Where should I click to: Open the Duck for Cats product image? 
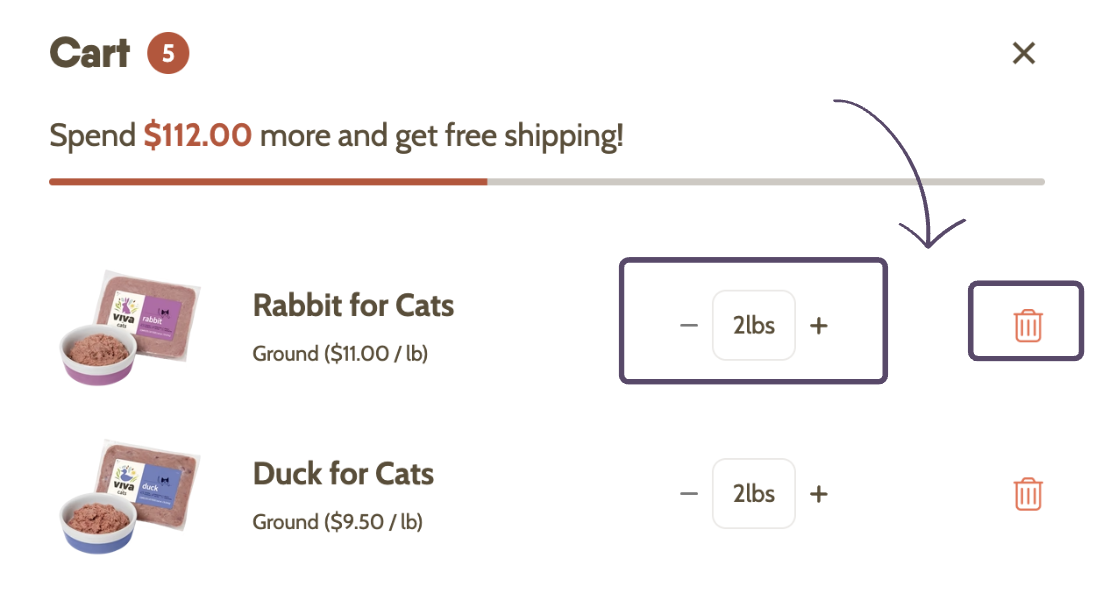[130, 496]
